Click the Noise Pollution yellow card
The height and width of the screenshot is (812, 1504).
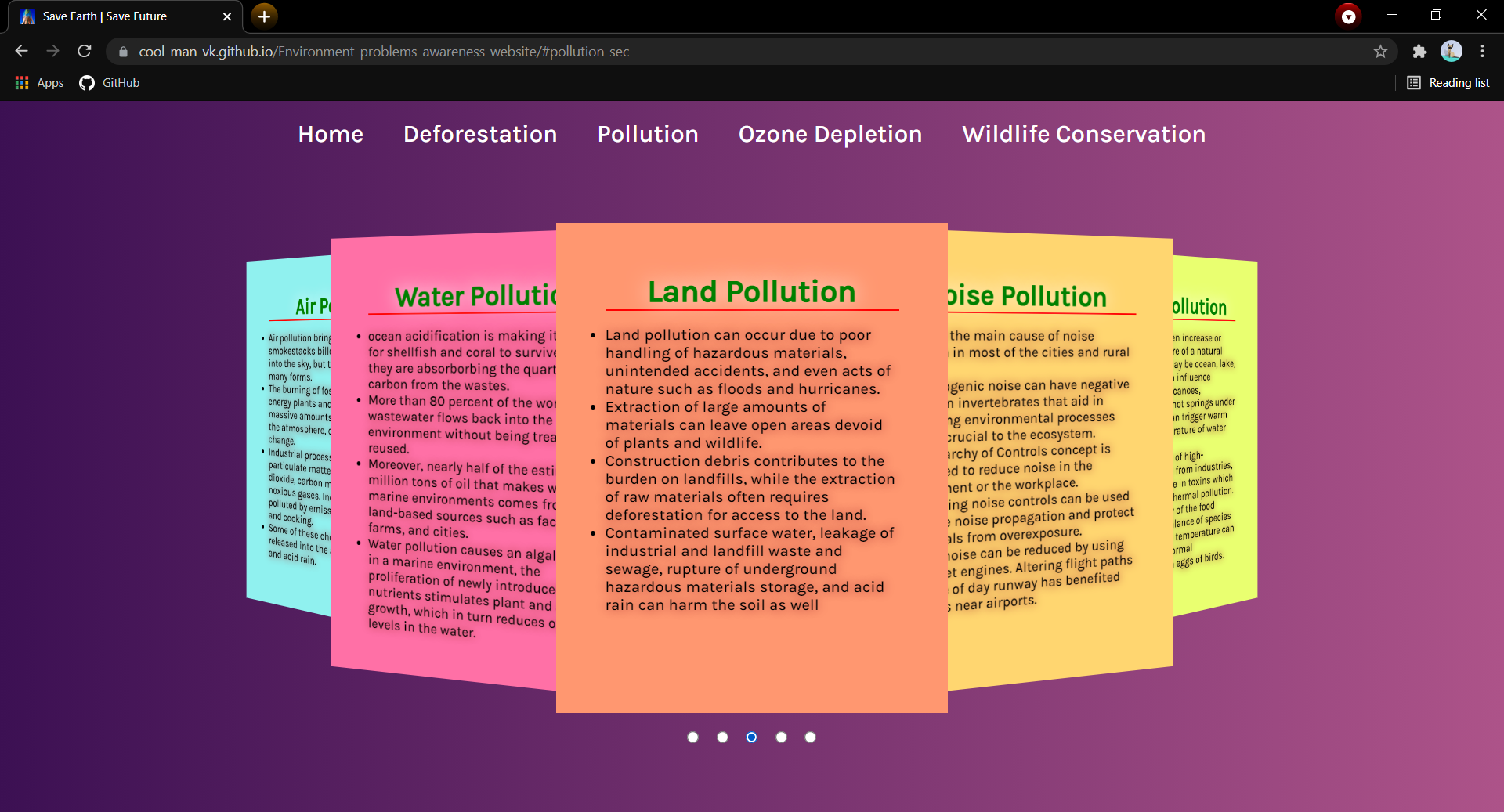pyautogui.click(x=1061, y=460)
